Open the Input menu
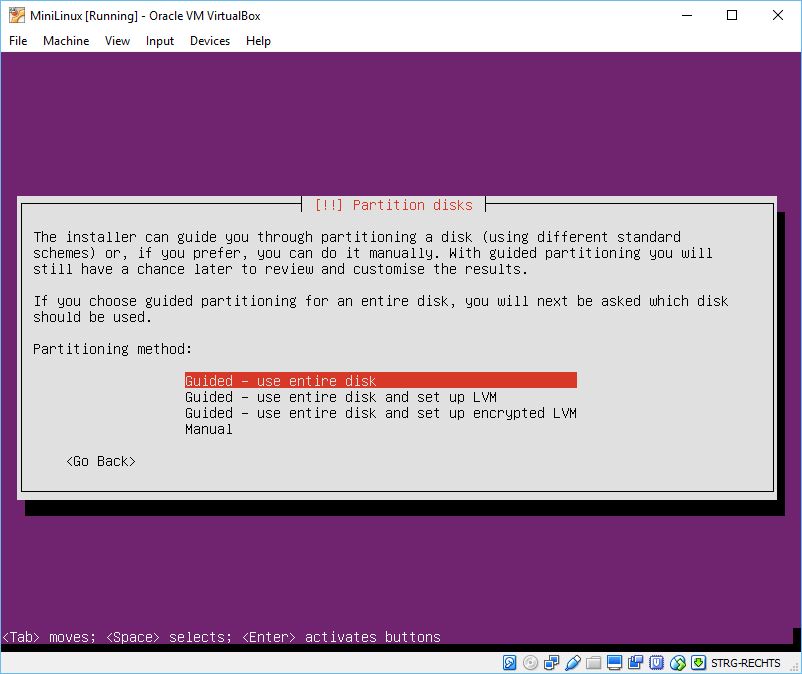This screenshot has height=674, width=802. click(x=160, y=41)
